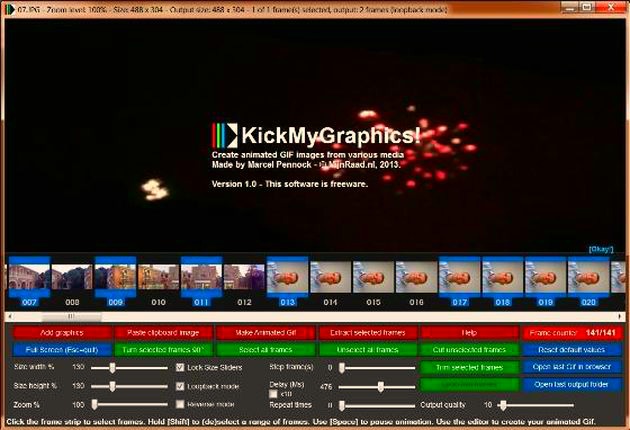Screen dimensions: 630x430
Task: Open the Help button
Action: (469, 333)
